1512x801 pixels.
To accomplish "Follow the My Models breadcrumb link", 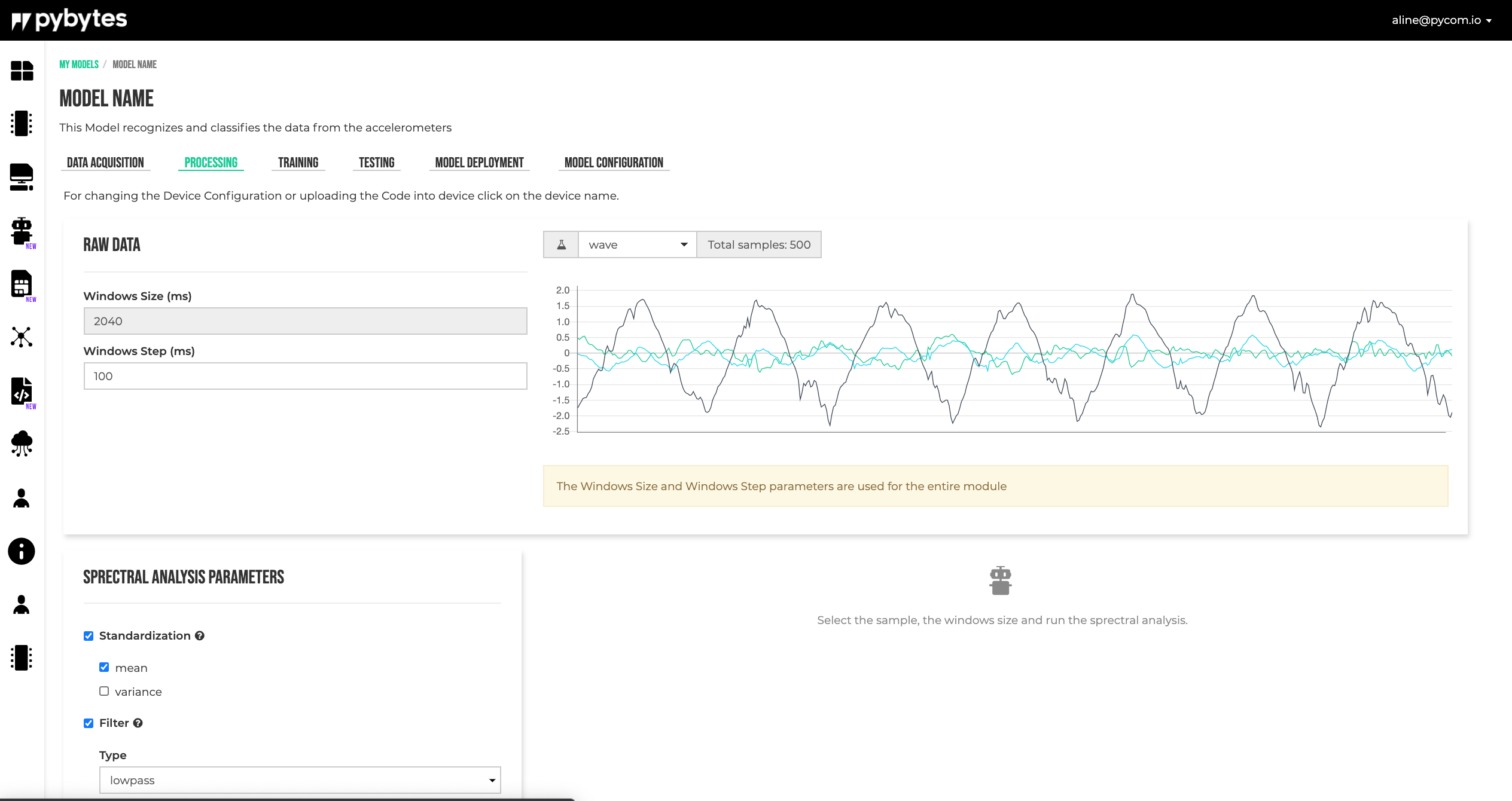I will 79,65.
